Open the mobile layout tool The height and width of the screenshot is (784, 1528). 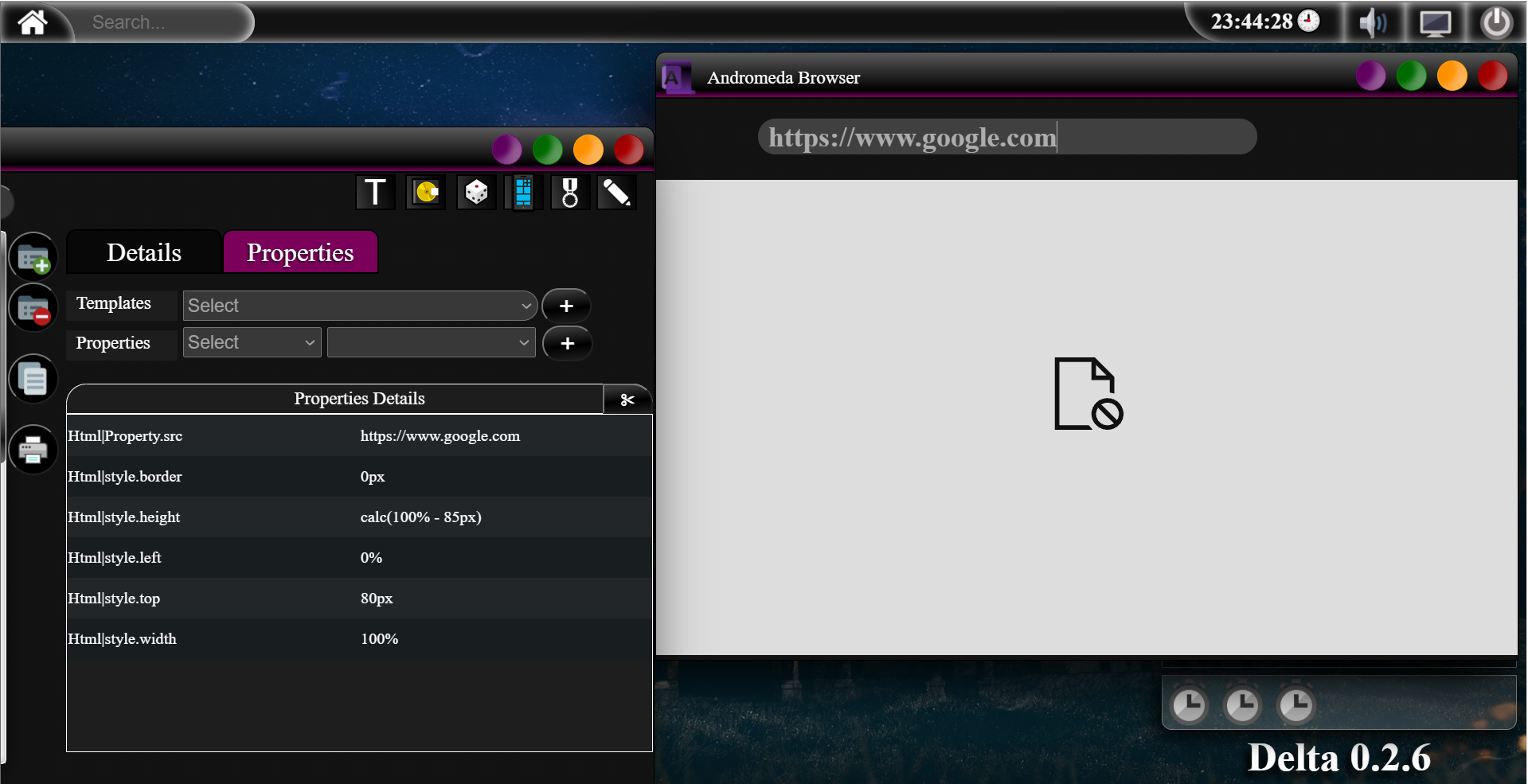(522, 192)
